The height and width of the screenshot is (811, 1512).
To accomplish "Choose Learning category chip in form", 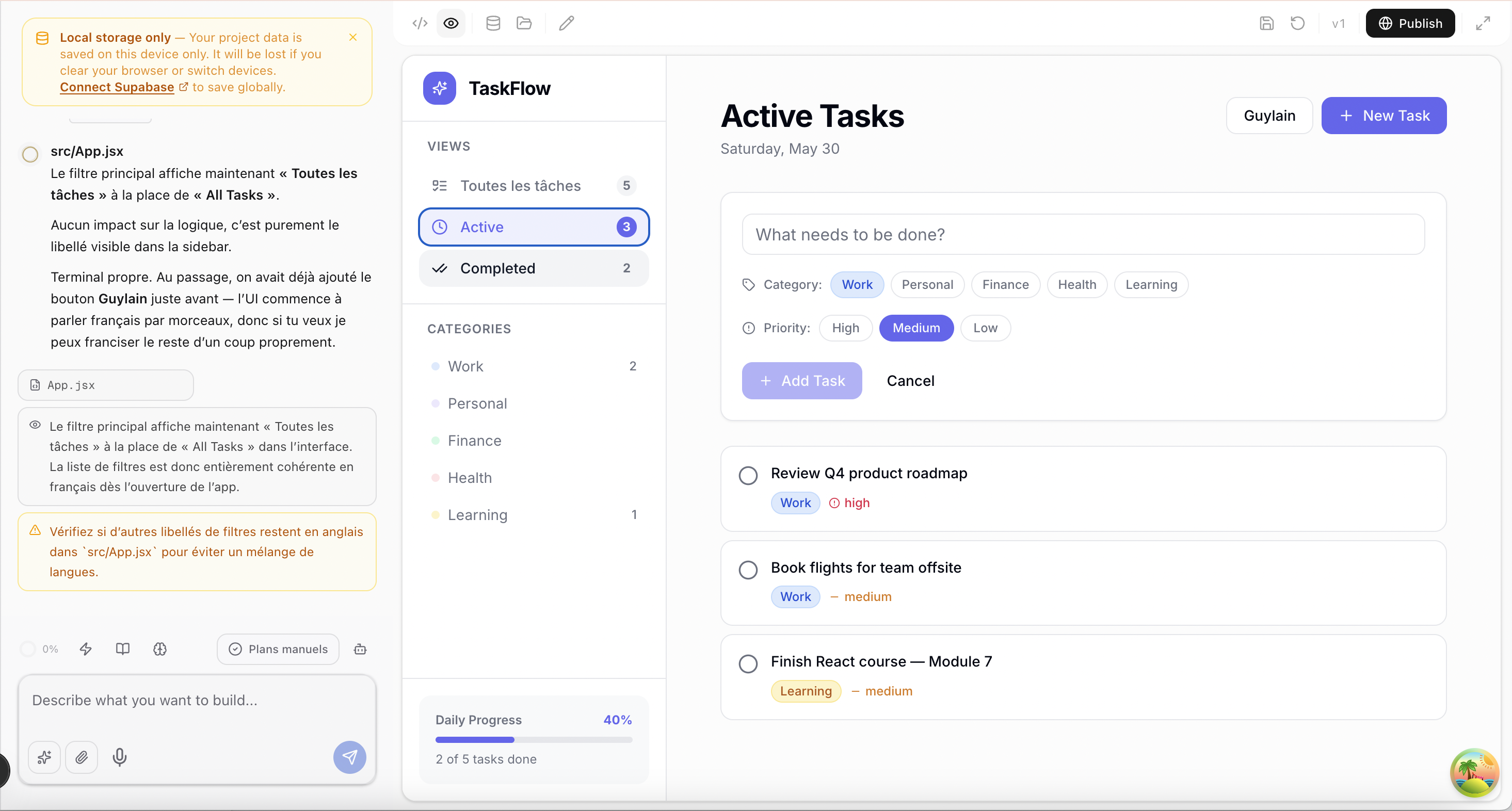I will pos(1151,285).
